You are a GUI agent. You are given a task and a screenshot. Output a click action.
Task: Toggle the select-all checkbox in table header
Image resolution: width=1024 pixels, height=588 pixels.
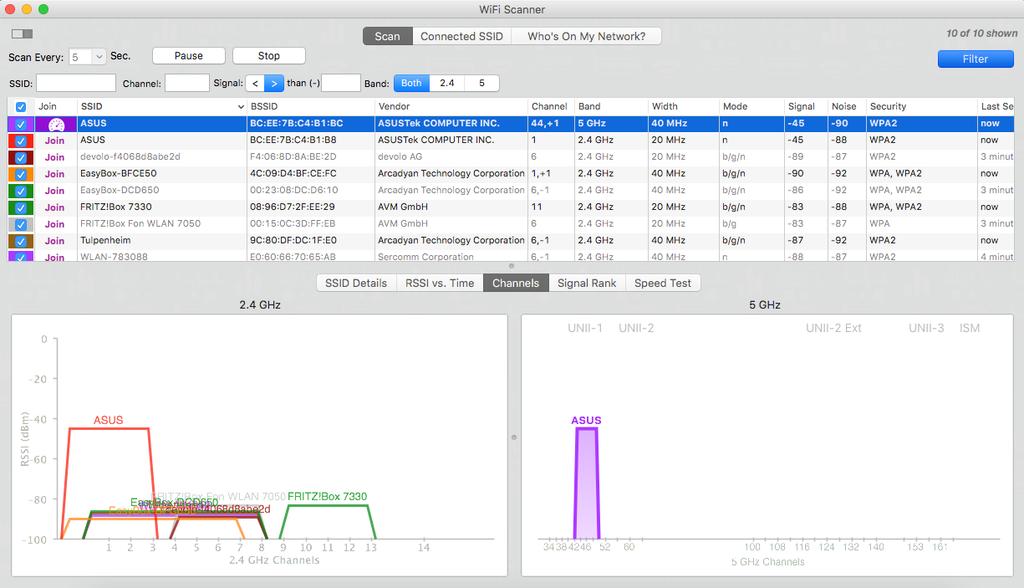click(21, 106)
